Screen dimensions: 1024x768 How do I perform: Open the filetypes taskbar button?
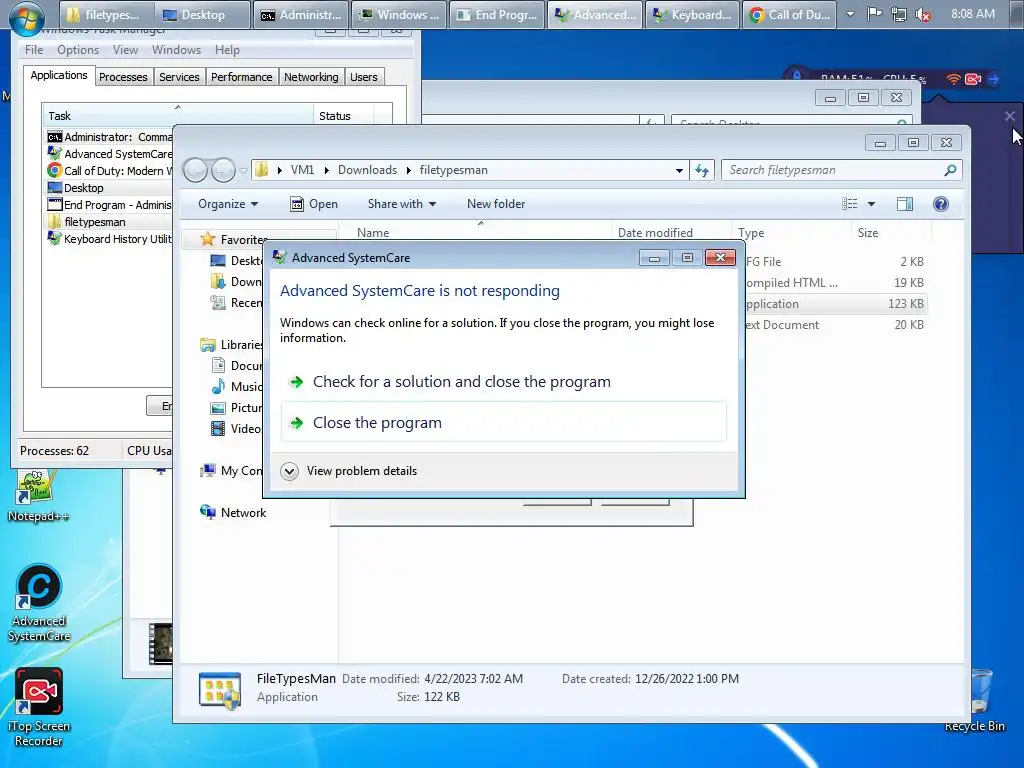[107, 14]
